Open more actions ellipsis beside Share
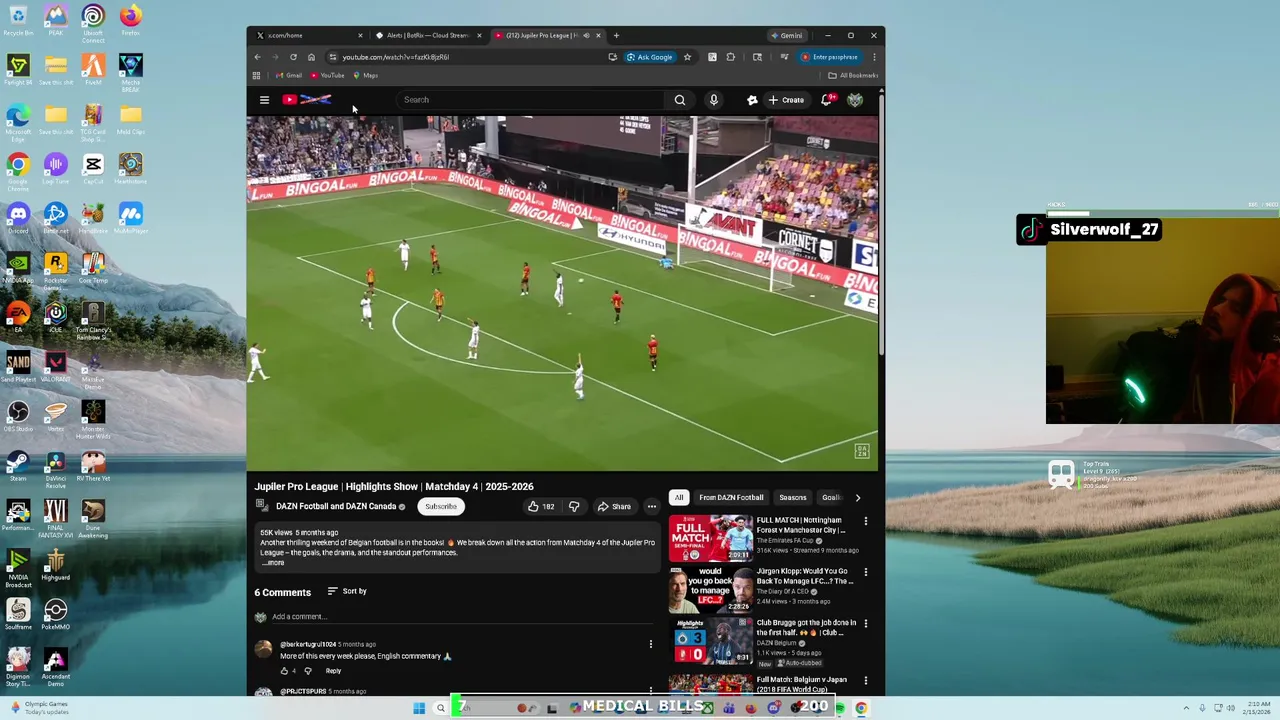The width and height of the screenshot is (1280, 720). point(651,507)
